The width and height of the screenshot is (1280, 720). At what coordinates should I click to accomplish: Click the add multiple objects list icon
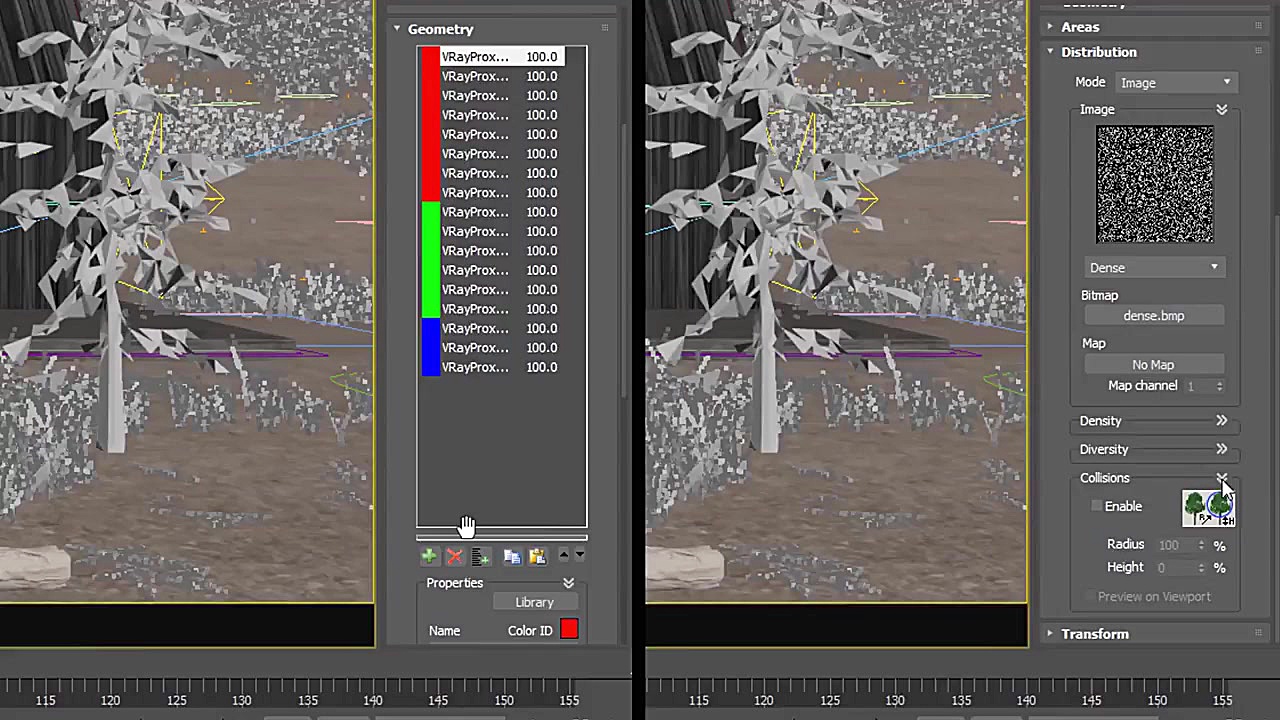480,556
